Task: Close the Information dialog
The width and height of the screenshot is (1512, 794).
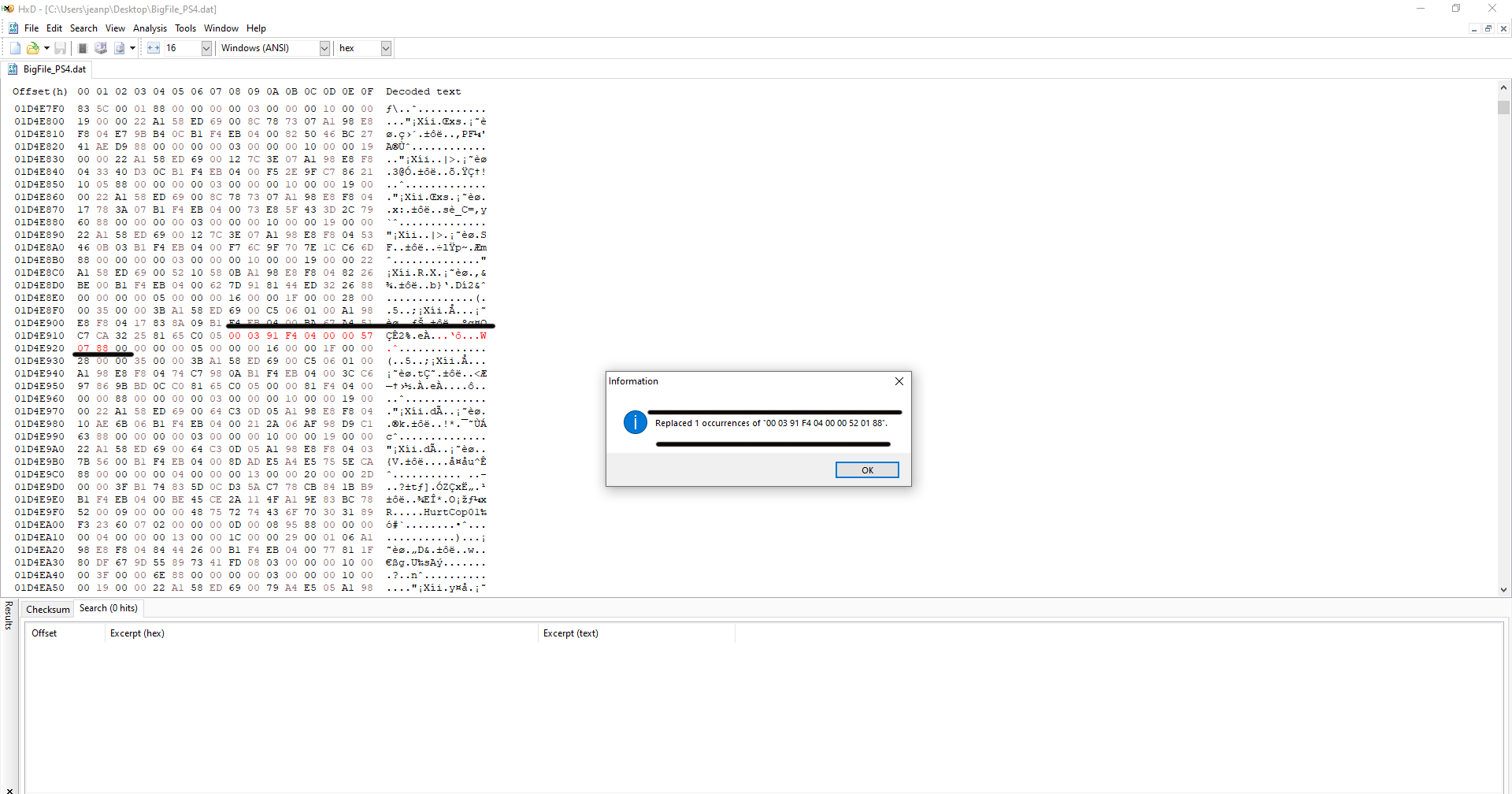Action: tap(899, 381)
